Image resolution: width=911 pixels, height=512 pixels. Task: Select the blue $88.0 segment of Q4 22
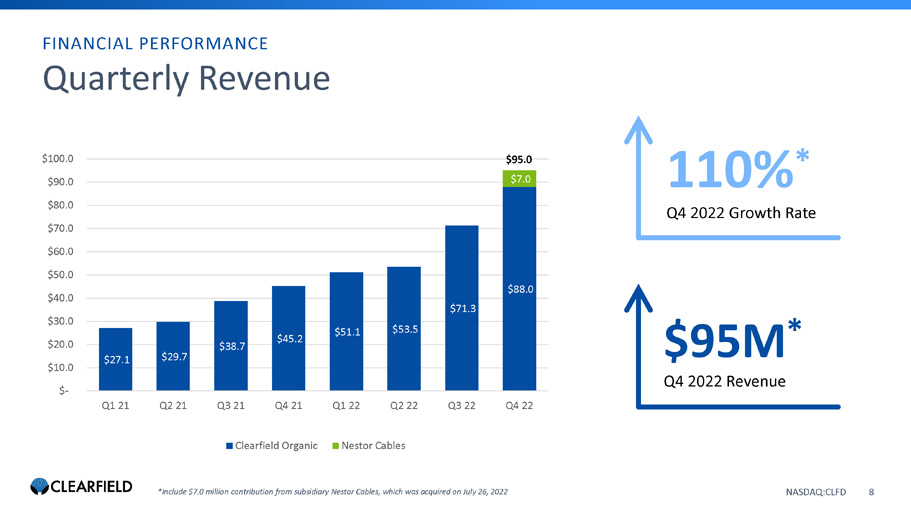(x=520, y=289)
